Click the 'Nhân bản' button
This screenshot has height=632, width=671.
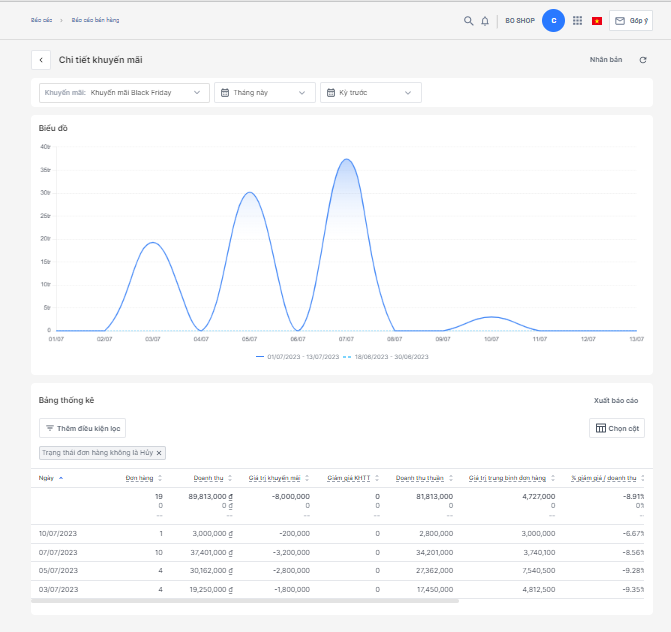point(605,60)
